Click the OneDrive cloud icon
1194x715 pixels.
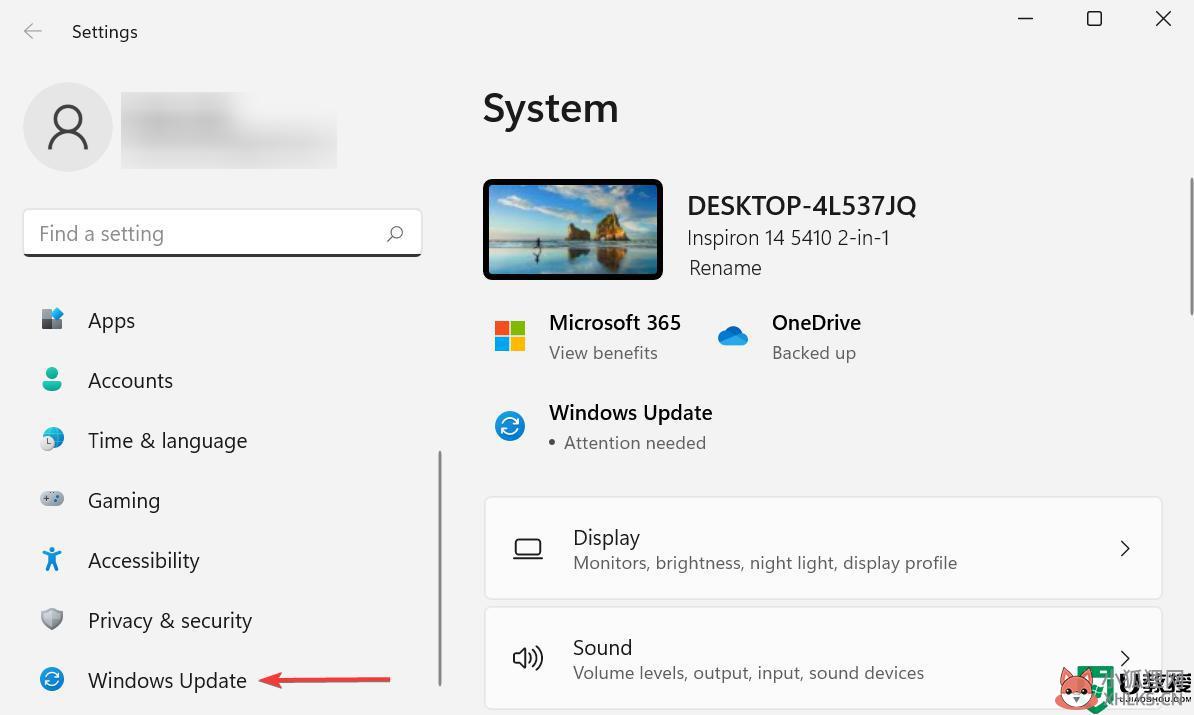tap(733, 336)
